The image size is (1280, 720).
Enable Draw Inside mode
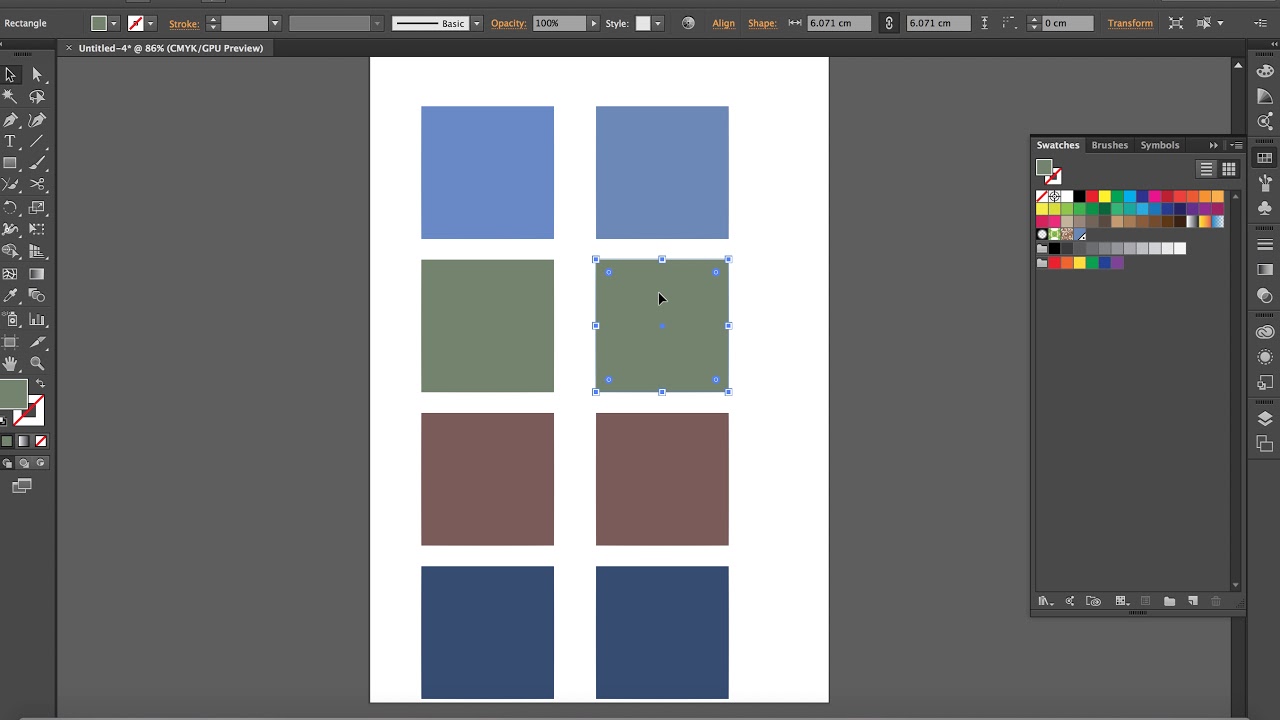(x=40, y=463)
